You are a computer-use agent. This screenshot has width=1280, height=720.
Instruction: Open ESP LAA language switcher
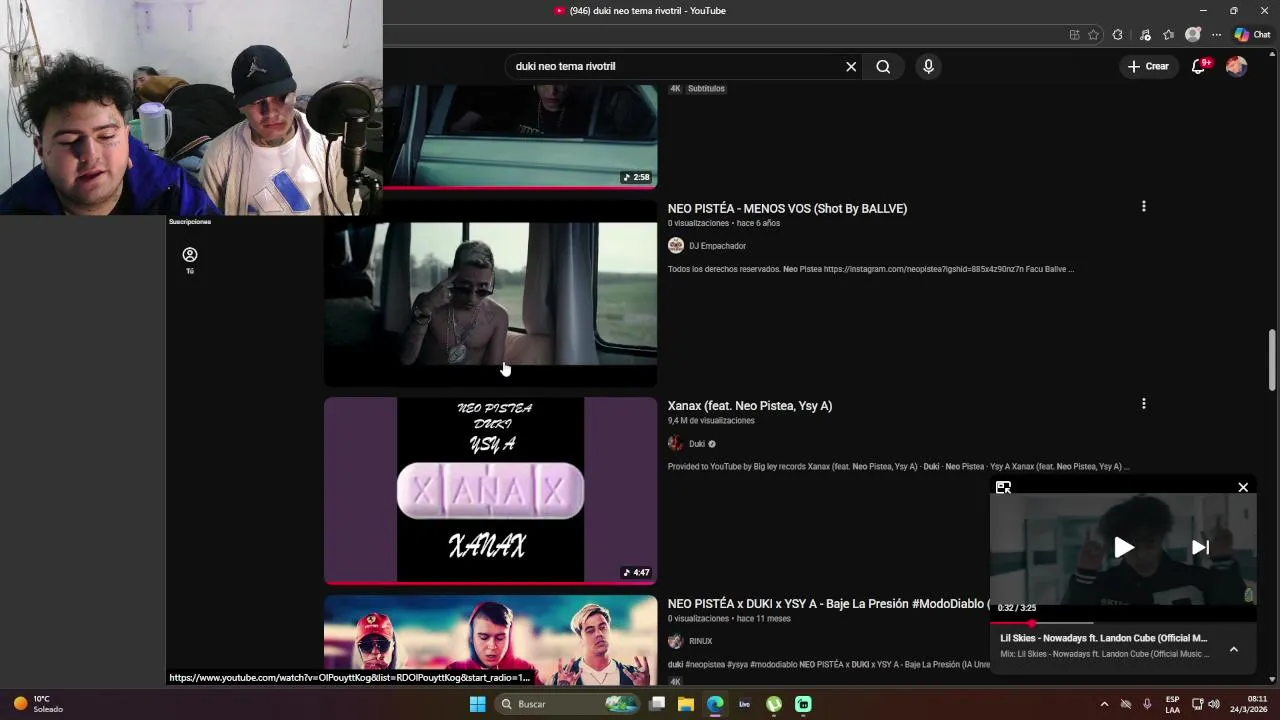tap(1172, 704)
